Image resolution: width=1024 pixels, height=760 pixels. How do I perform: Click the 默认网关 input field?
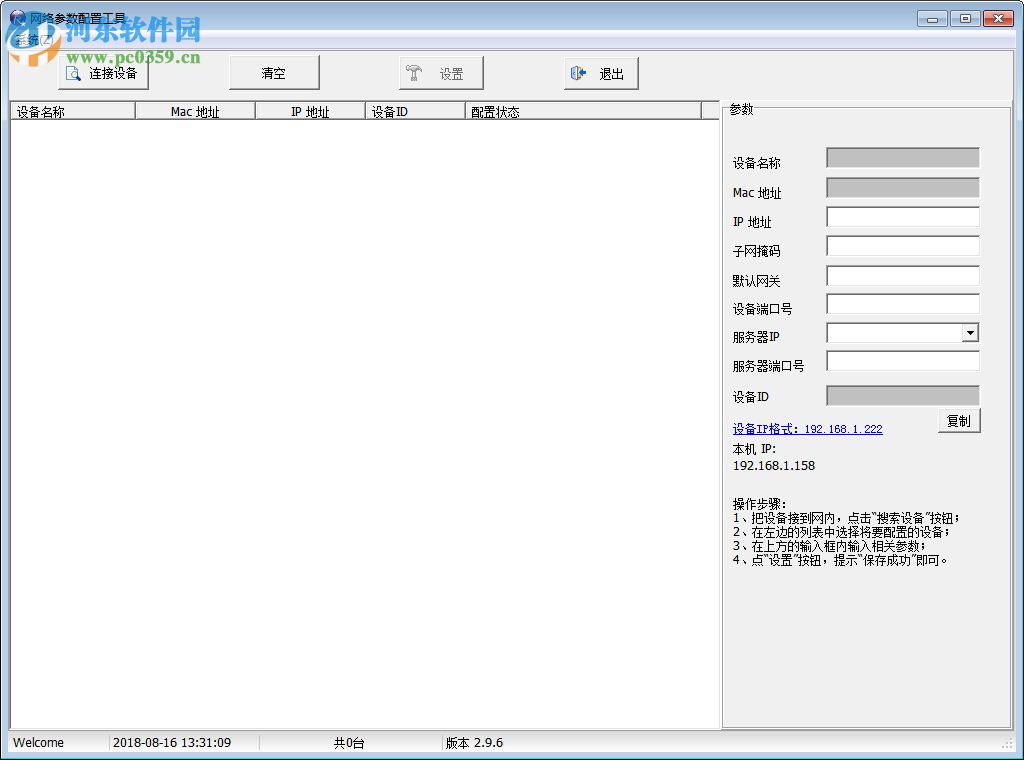coord(900,276)
